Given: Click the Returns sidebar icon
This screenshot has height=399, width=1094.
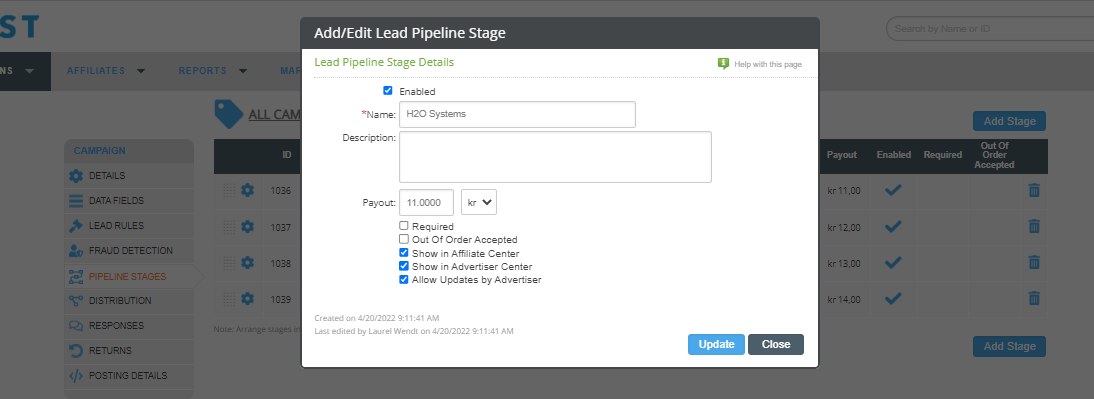Looking at the screenshot, I should point(76,350).
